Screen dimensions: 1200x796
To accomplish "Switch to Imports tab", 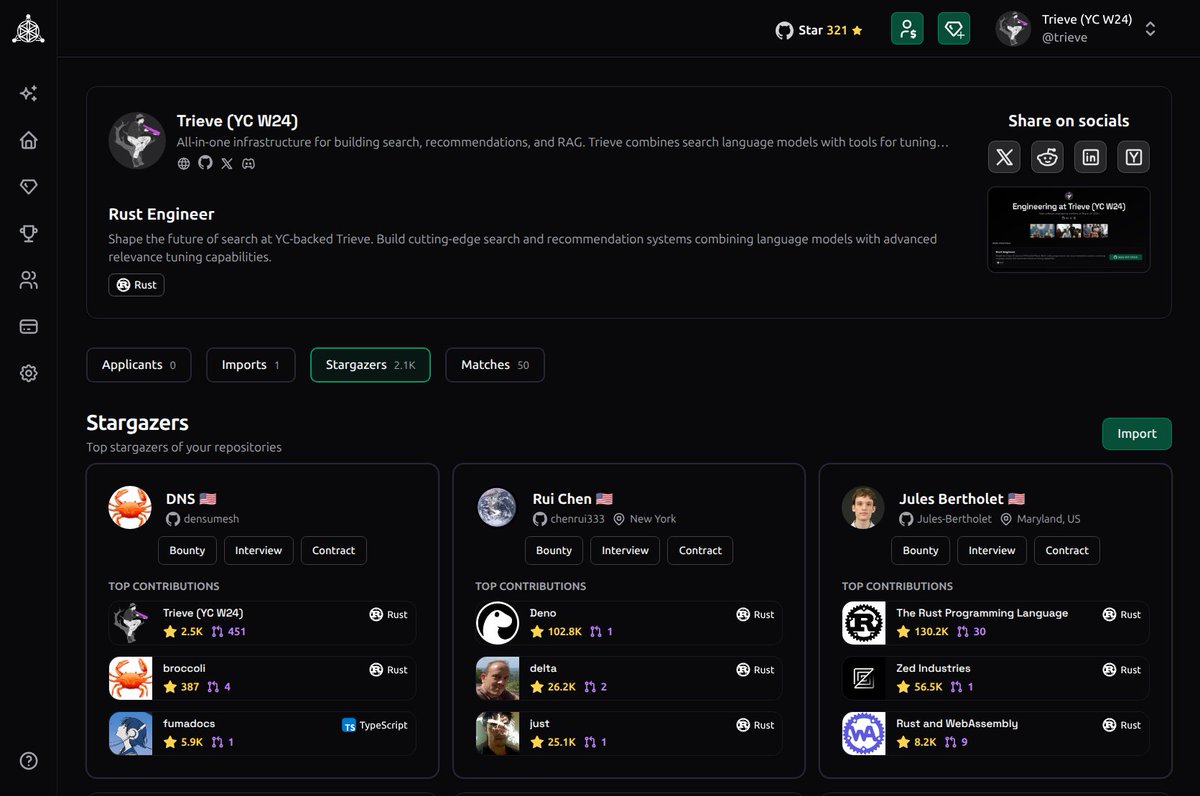I will pyautogui.click(x=251, y=365).
